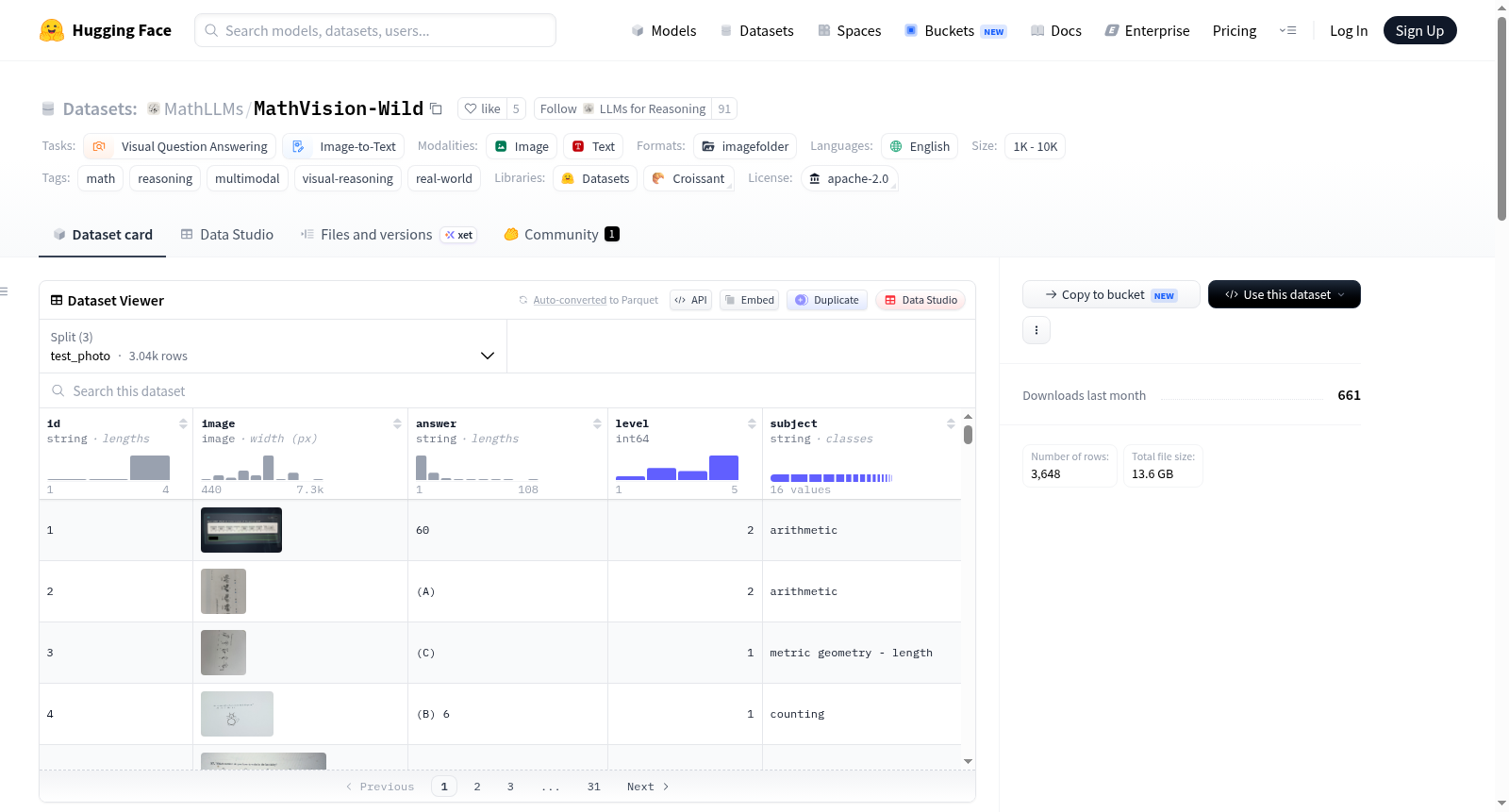The height and width of the screenshot is (812, 1509).
Task: Select the imagefolder format tag
Action: 745,146
